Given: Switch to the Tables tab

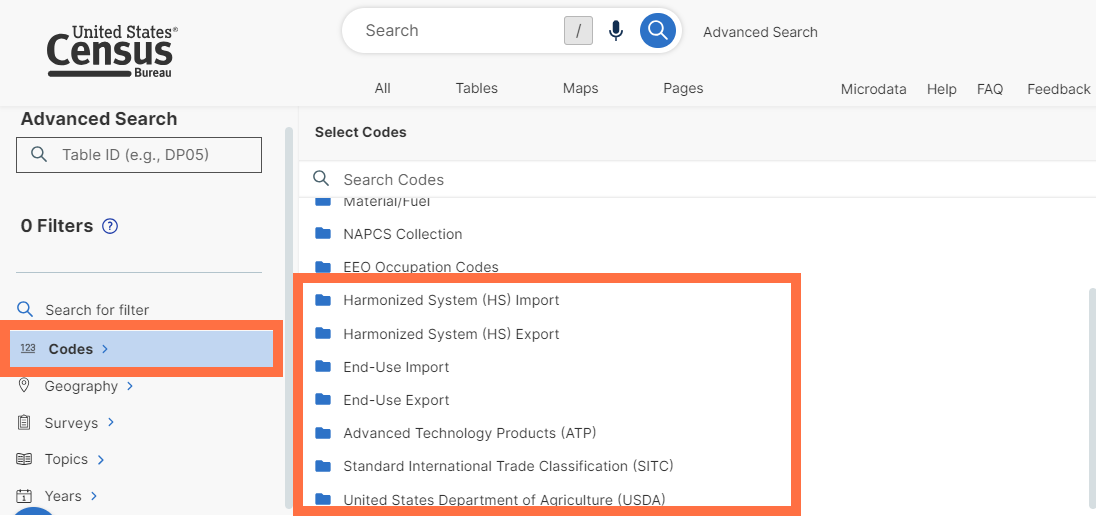Looking at the screenshot, I should pos(477,88).
